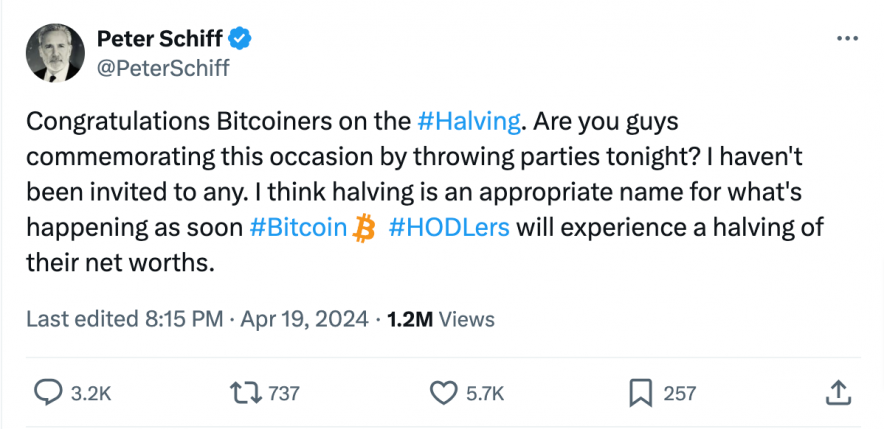Image resolution: width=884 pixels, height=429 pixels.
Task: Click the blue verified badge
Action: pos(241,39)
